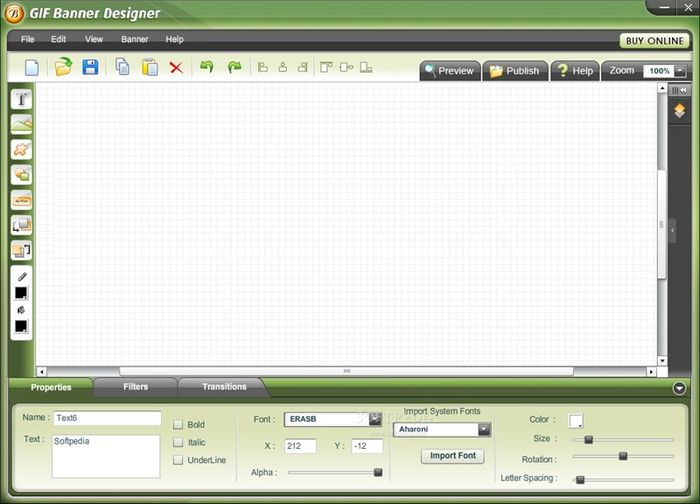Viewport: 700px width, 504px height.
Task: Open the Banner menu
Action: pyautogui.click(x=135, y=39)
